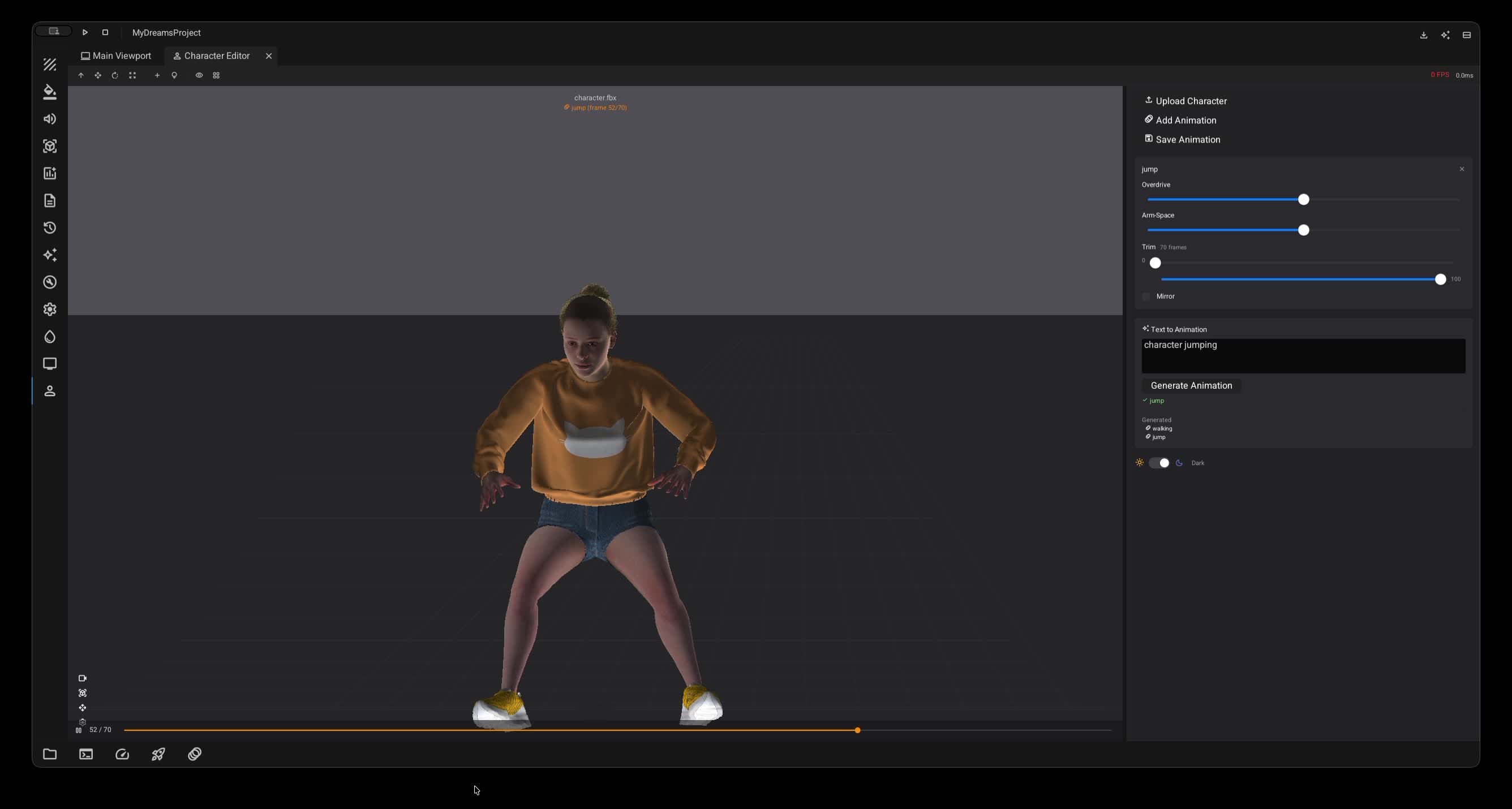1512x809 pixels.
Task: Open the monitor display panel in left sidebar
Action: pyautogui.click(x=50, y=364)
